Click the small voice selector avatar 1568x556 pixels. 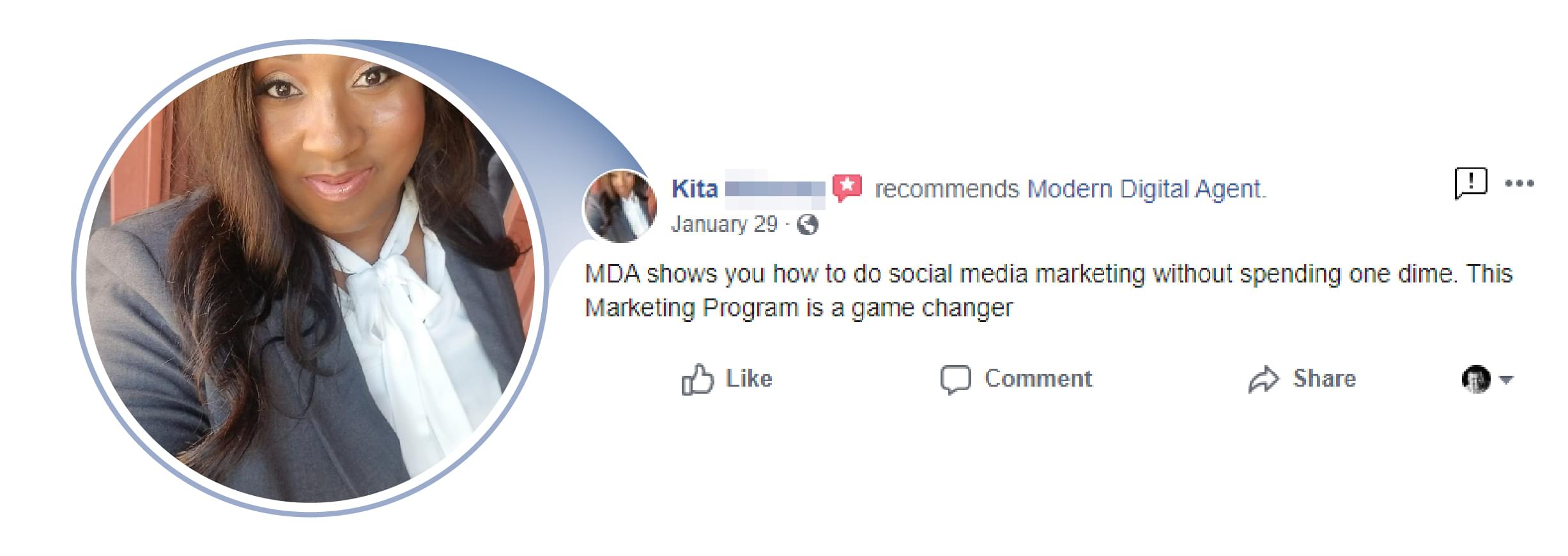pos(1476,379)
